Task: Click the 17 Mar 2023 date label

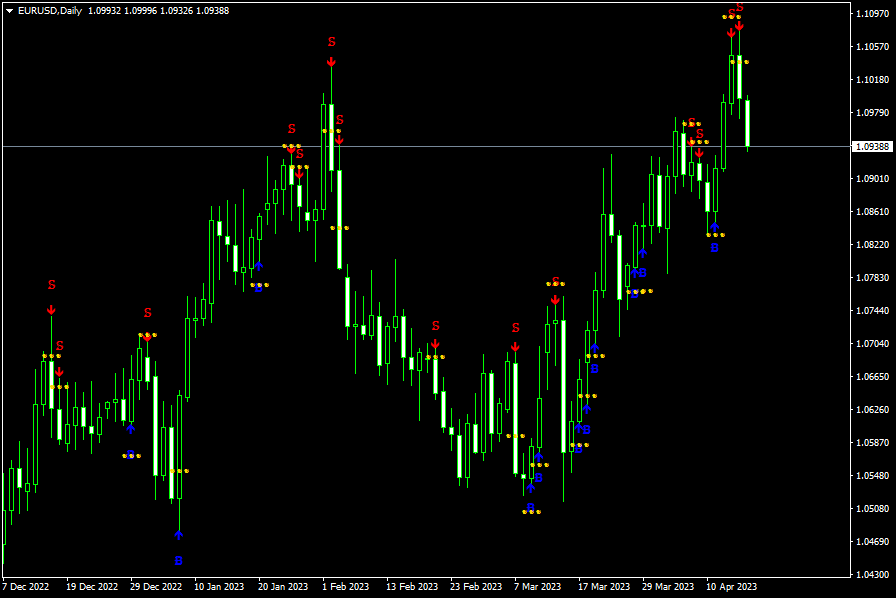Action: [604, 587]
